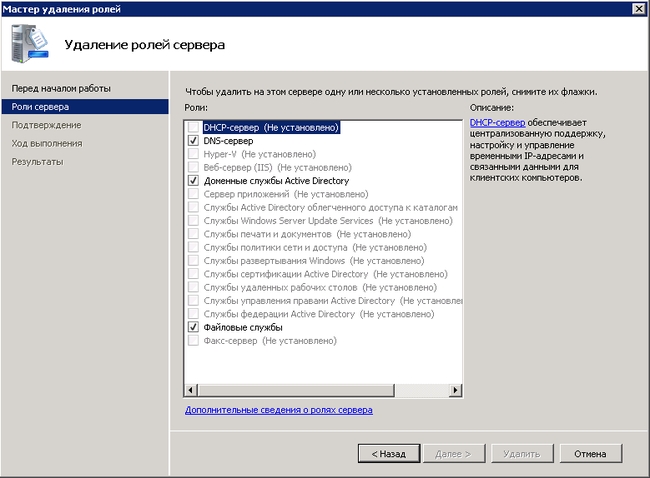Select the Роли сервера step in sidebar
Viewport: 650px width, 478px height.
coord(41,107)
